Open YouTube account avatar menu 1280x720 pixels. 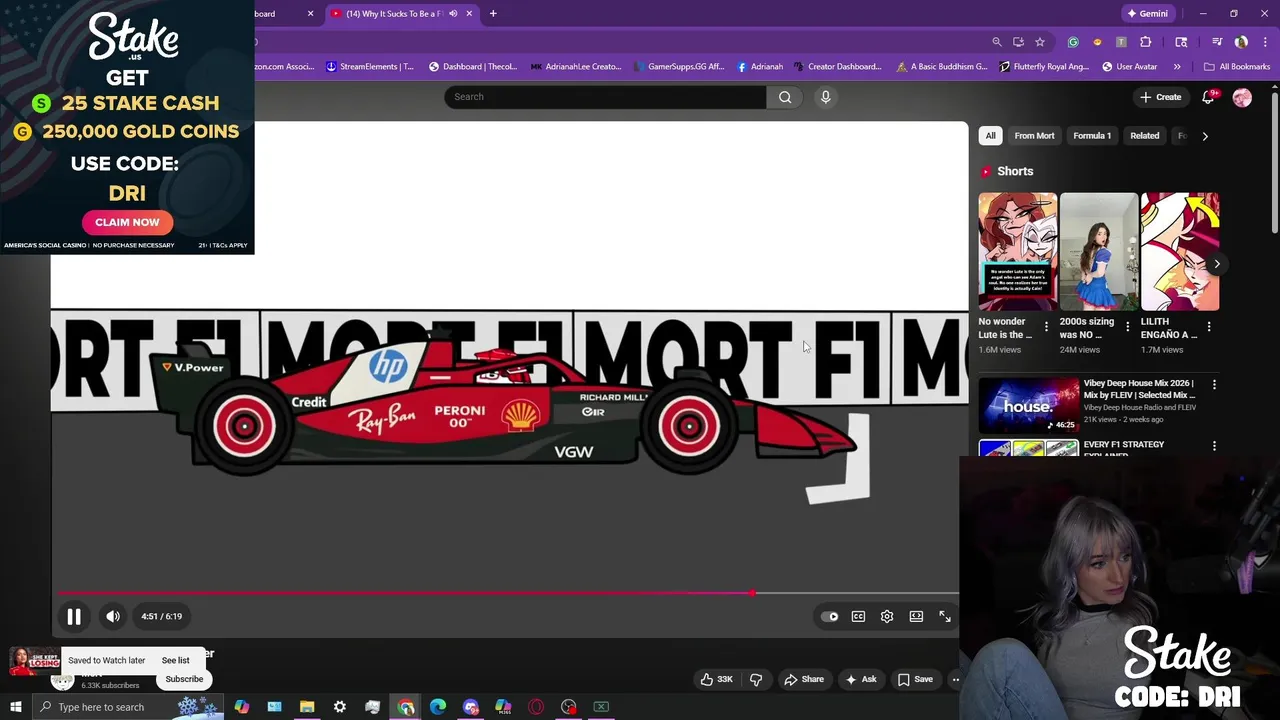point(1242,97)
